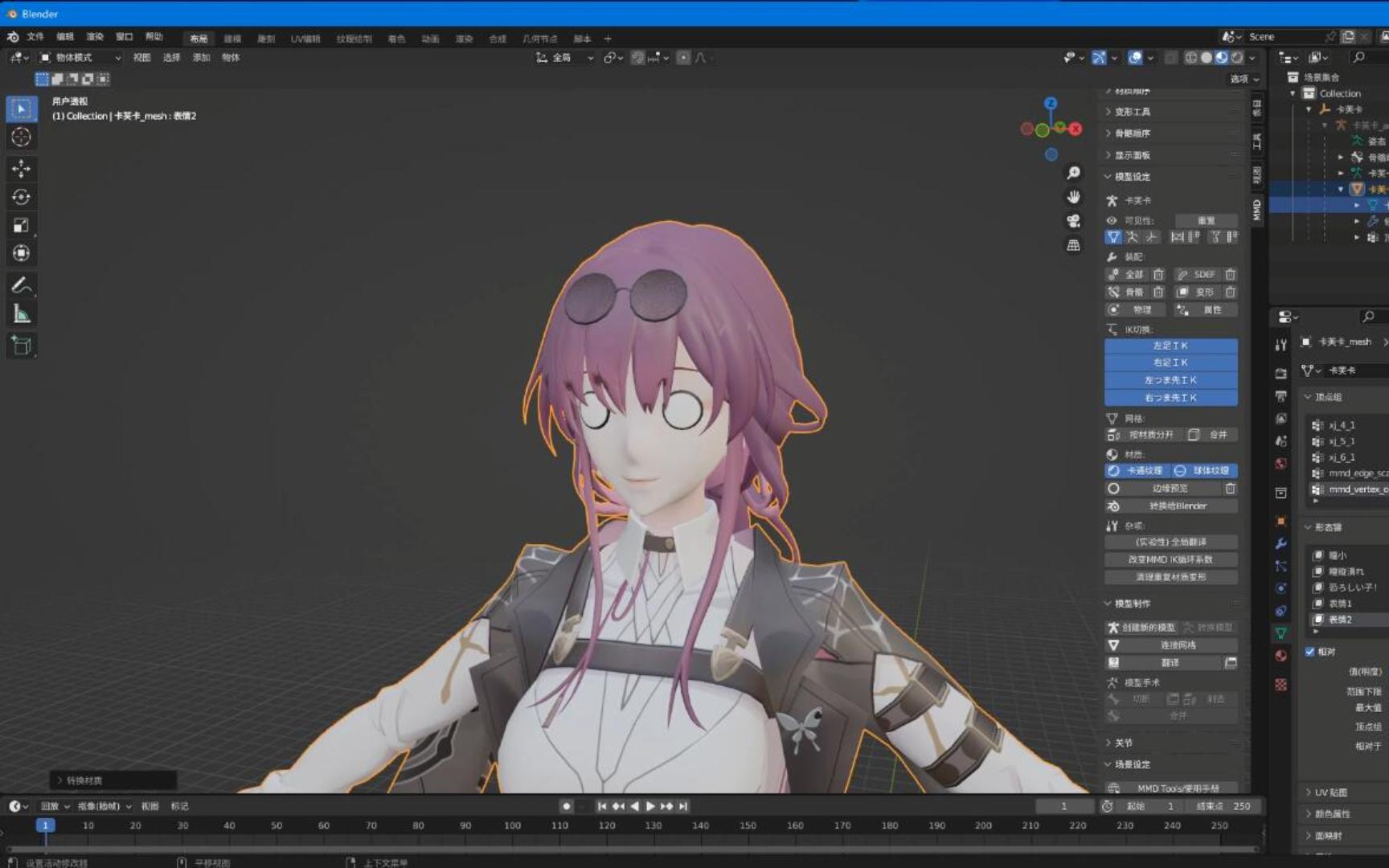
Task: Select the Add Cube tool
Action: tap(22, 346)
